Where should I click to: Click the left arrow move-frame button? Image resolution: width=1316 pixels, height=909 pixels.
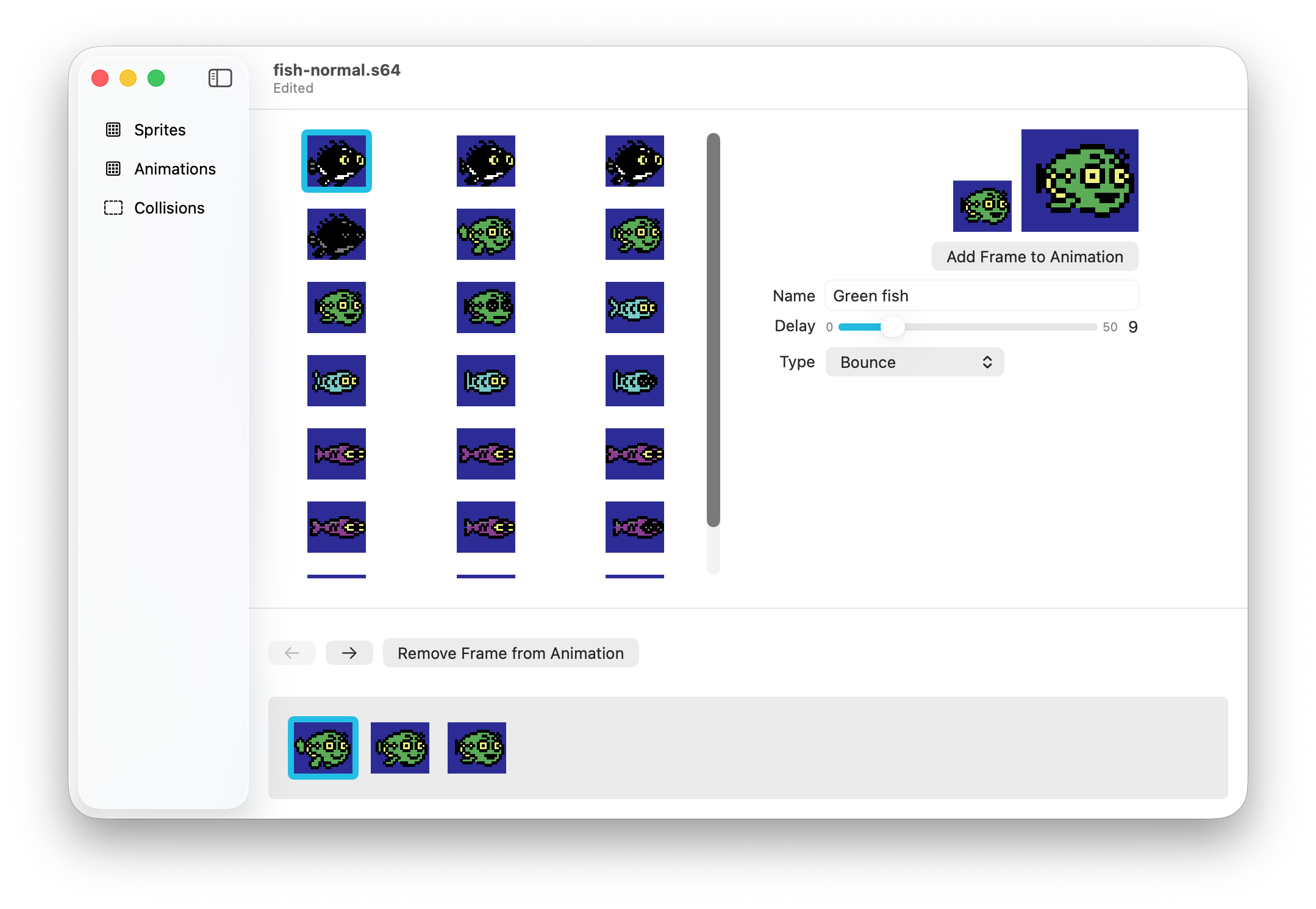(x=292, y=653)
